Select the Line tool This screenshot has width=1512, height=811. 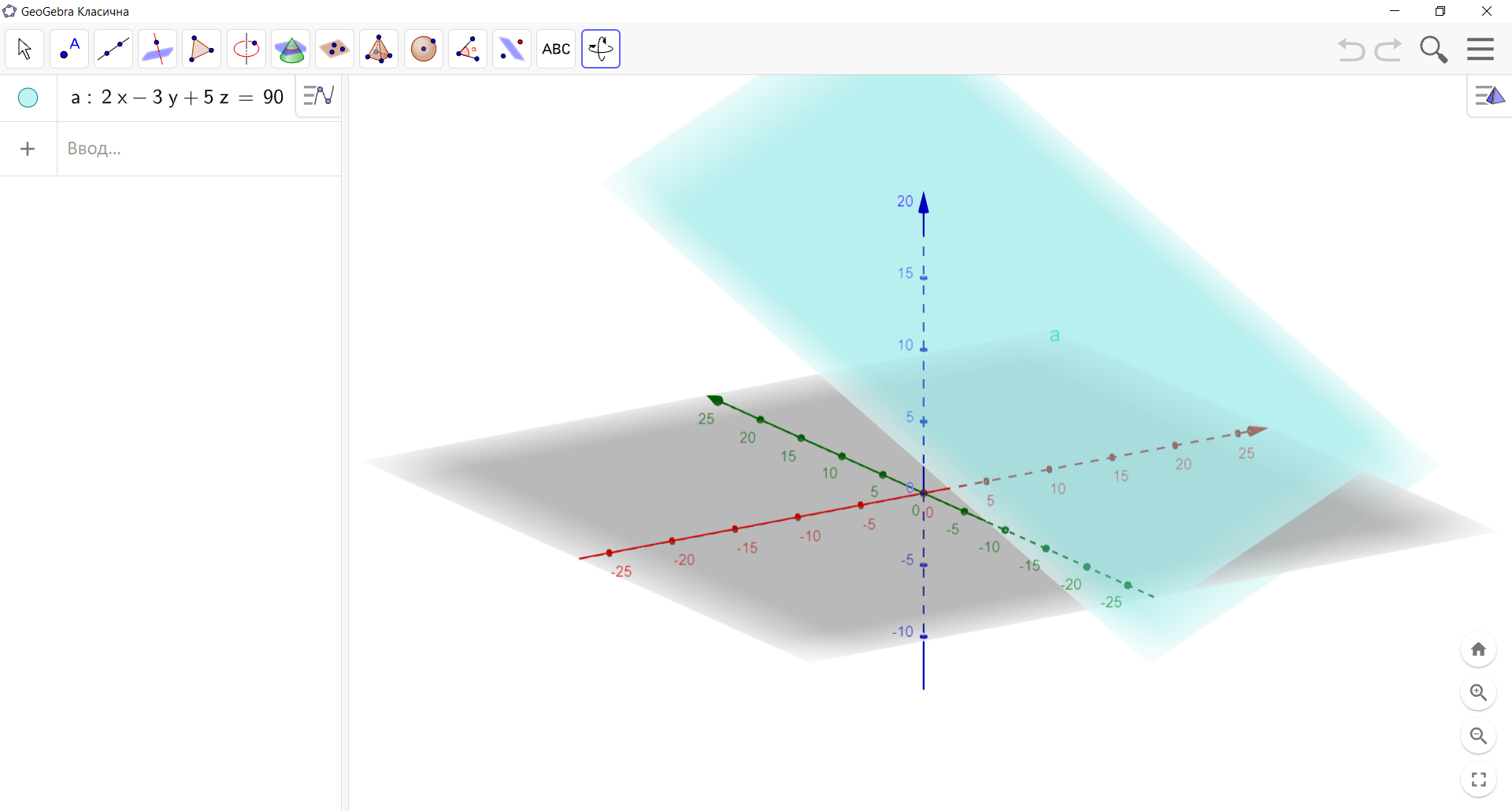113,49
